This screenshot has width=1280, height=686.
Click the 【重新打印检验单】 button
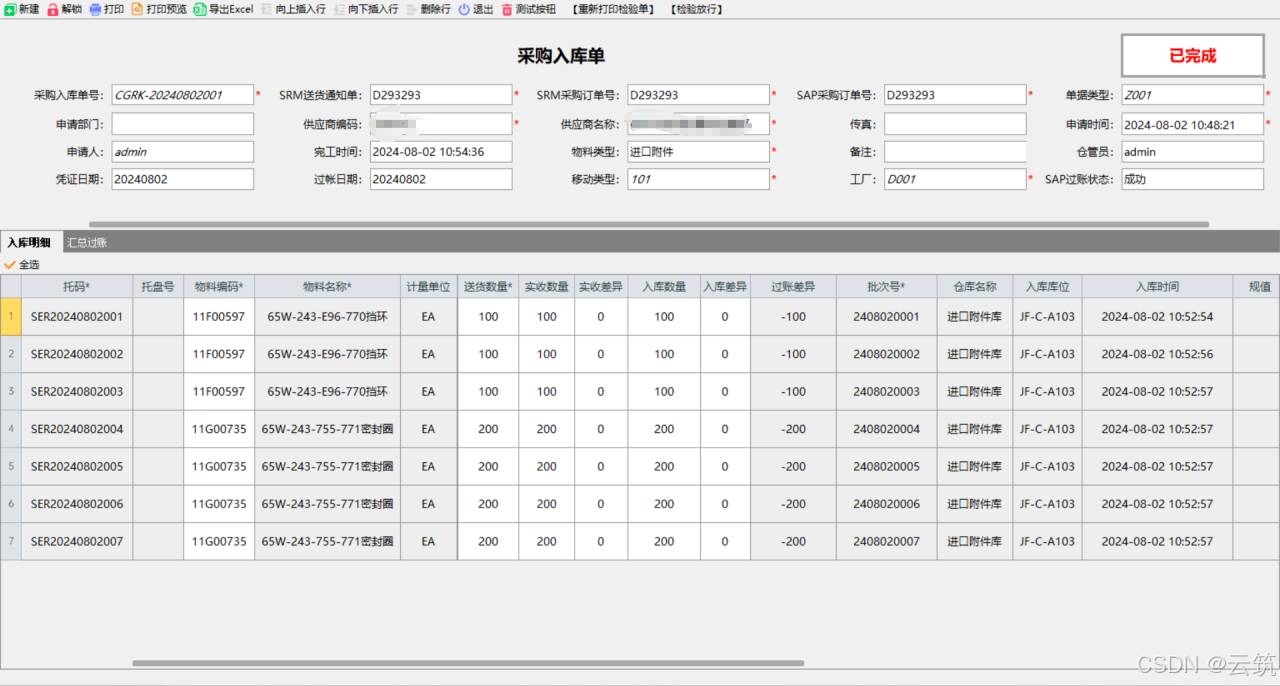[613, 9]
